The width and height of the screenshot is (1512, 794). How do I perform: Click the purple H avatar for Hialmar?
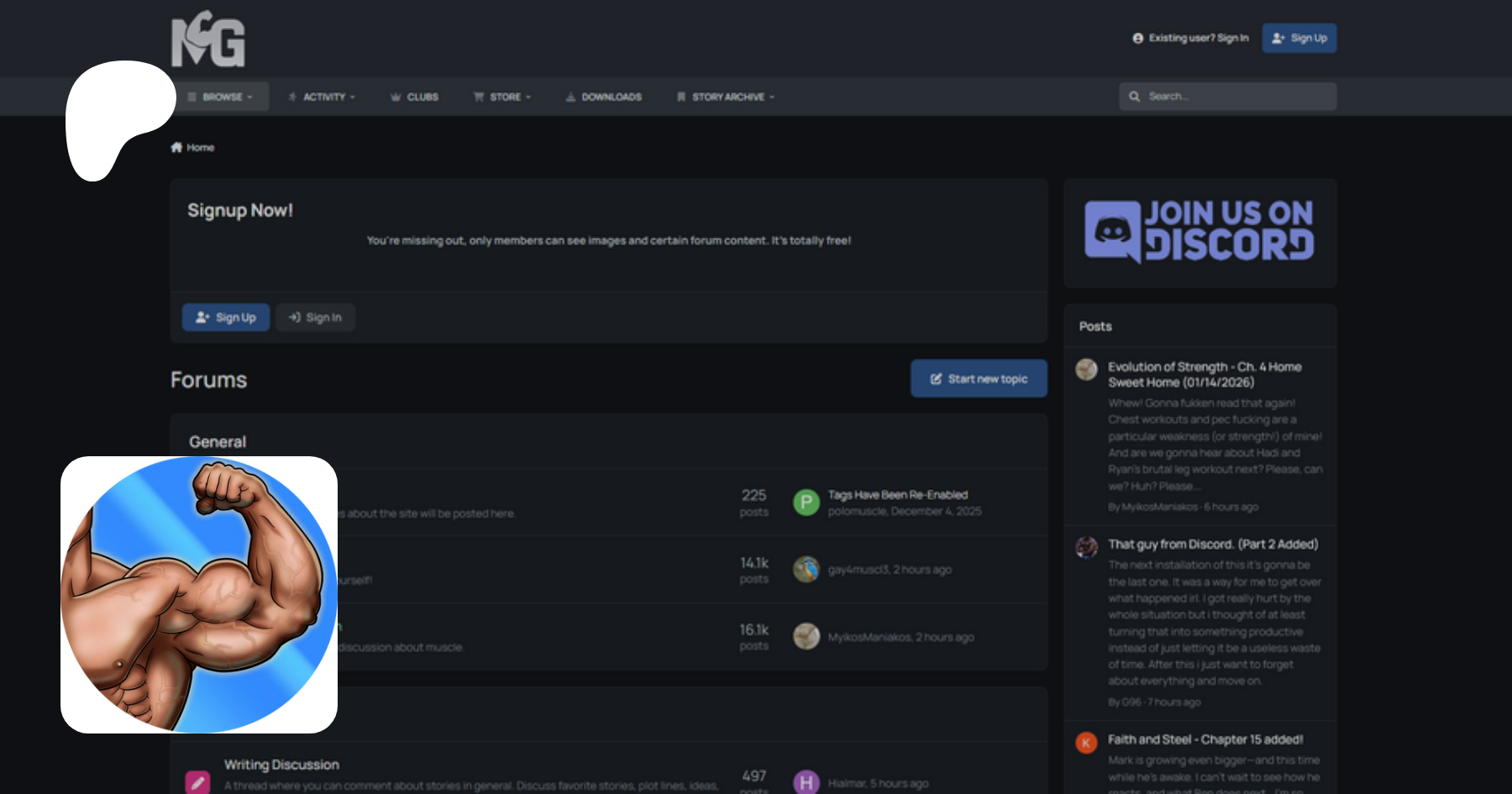[806, 782]
